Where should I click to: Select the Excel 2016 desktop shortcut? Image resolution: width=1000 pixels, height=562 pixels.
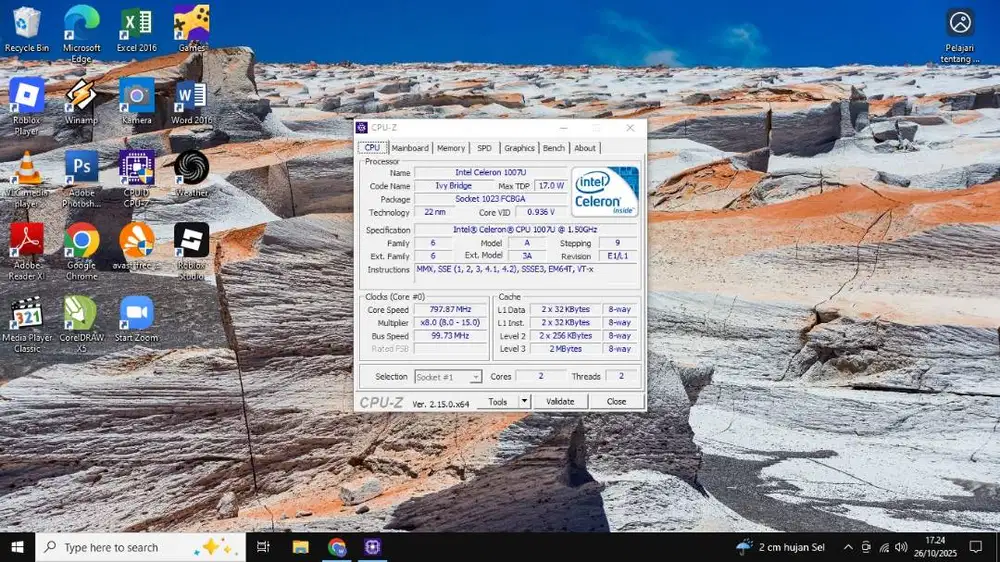(136, 24)
